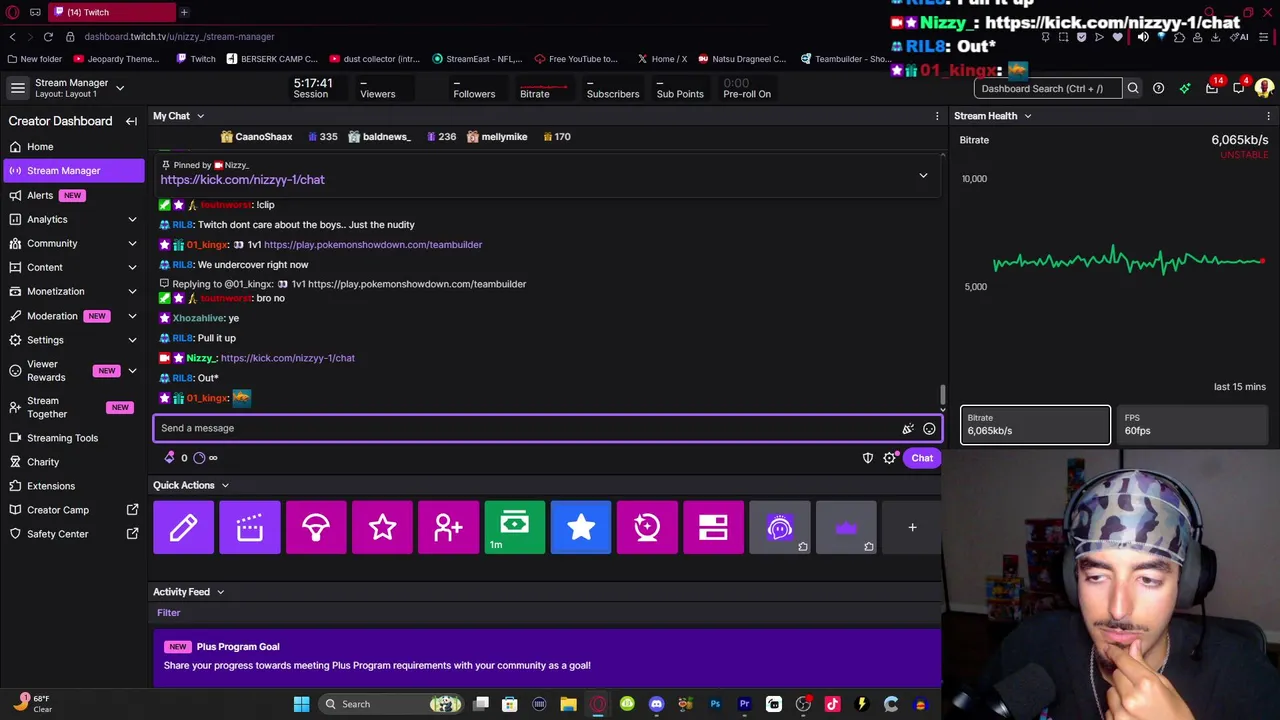Screen dimensions: 1280x720
Task: Expand the My Chat panel dropdown
Action: click(200, 116)
